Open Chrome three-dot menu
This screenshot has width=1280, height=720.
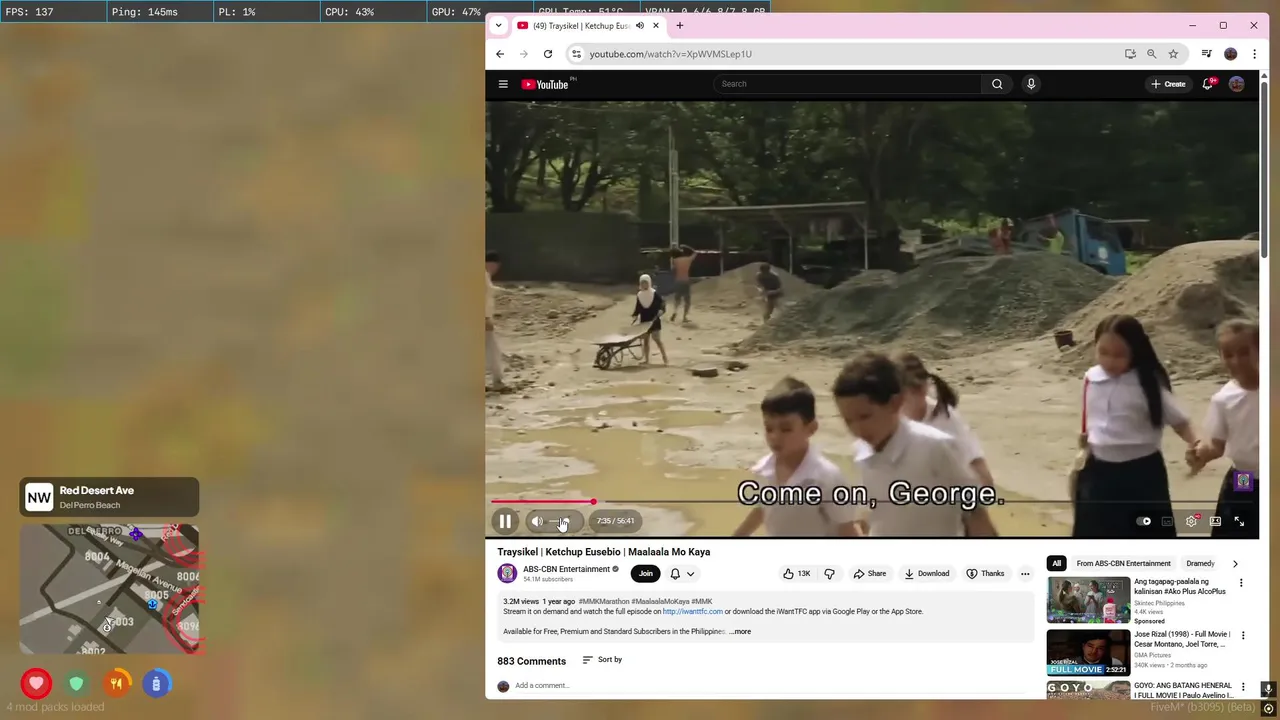1254,54
